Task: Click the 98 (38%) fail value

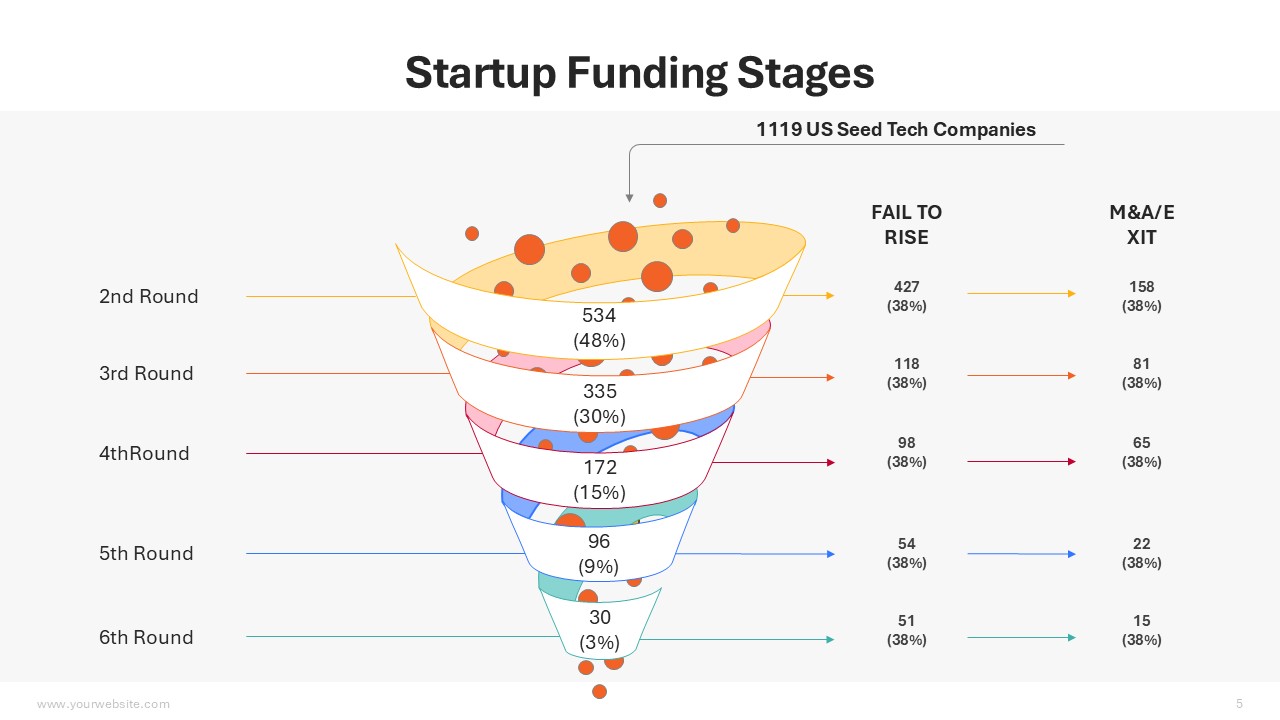Action: (906, 452)
